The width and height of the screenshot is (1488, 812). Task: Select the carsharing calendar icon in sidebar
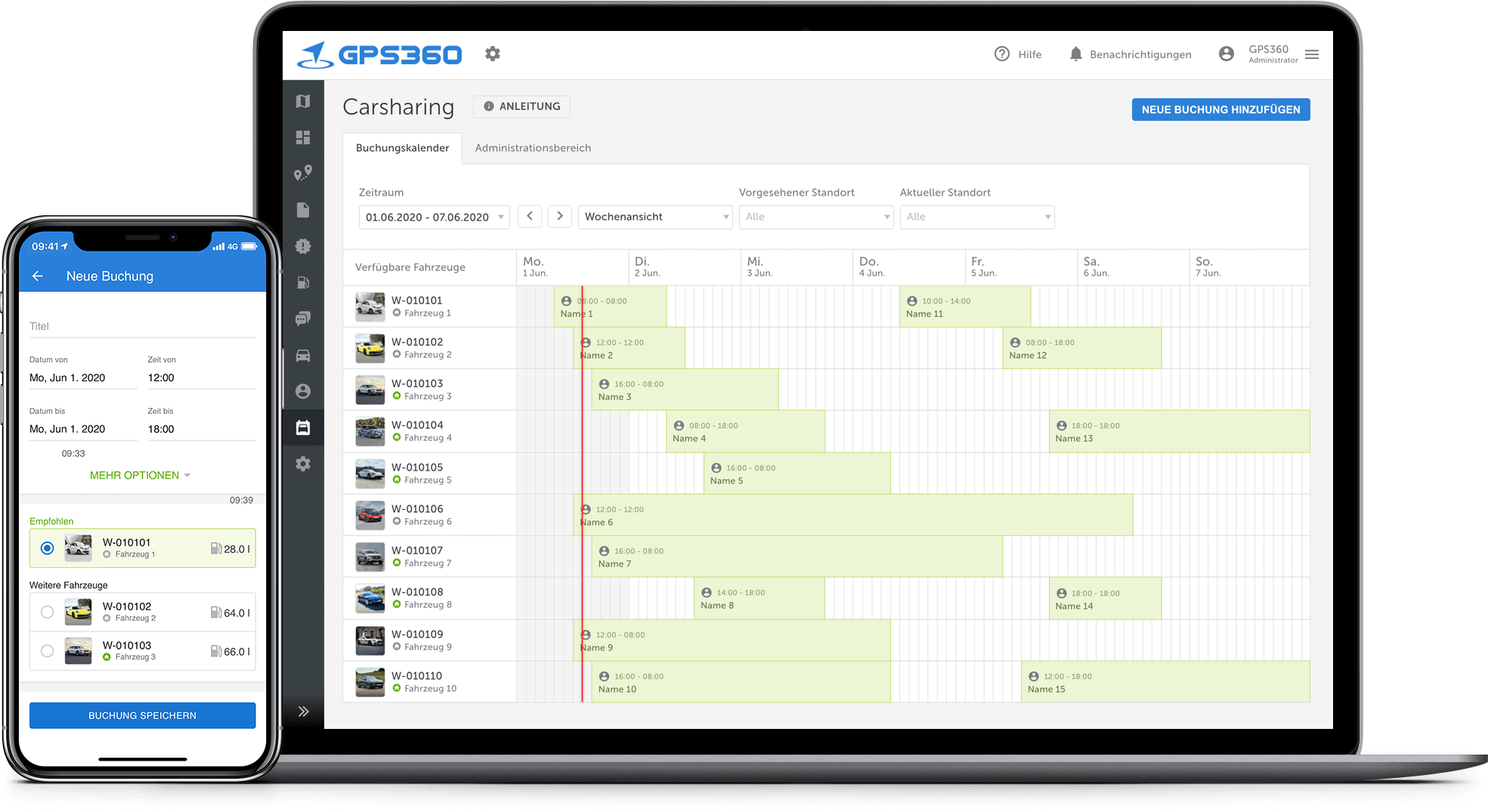(x=303, y=428)
